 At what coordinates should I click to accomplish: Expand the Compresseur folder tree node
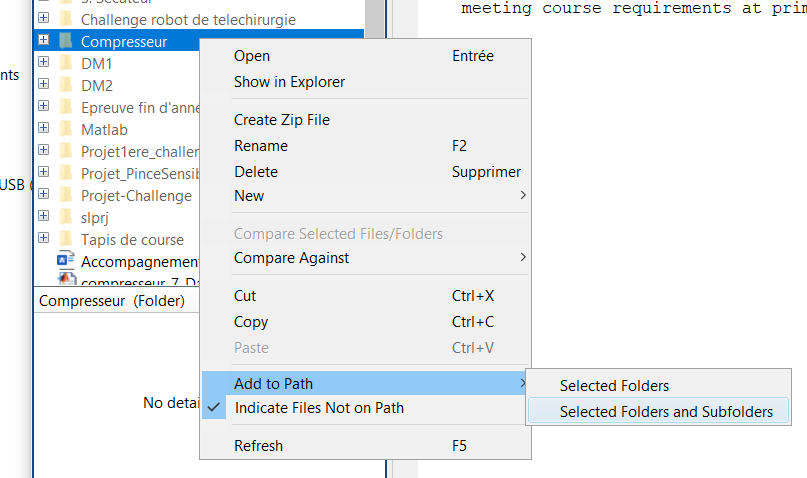(44, 40)
